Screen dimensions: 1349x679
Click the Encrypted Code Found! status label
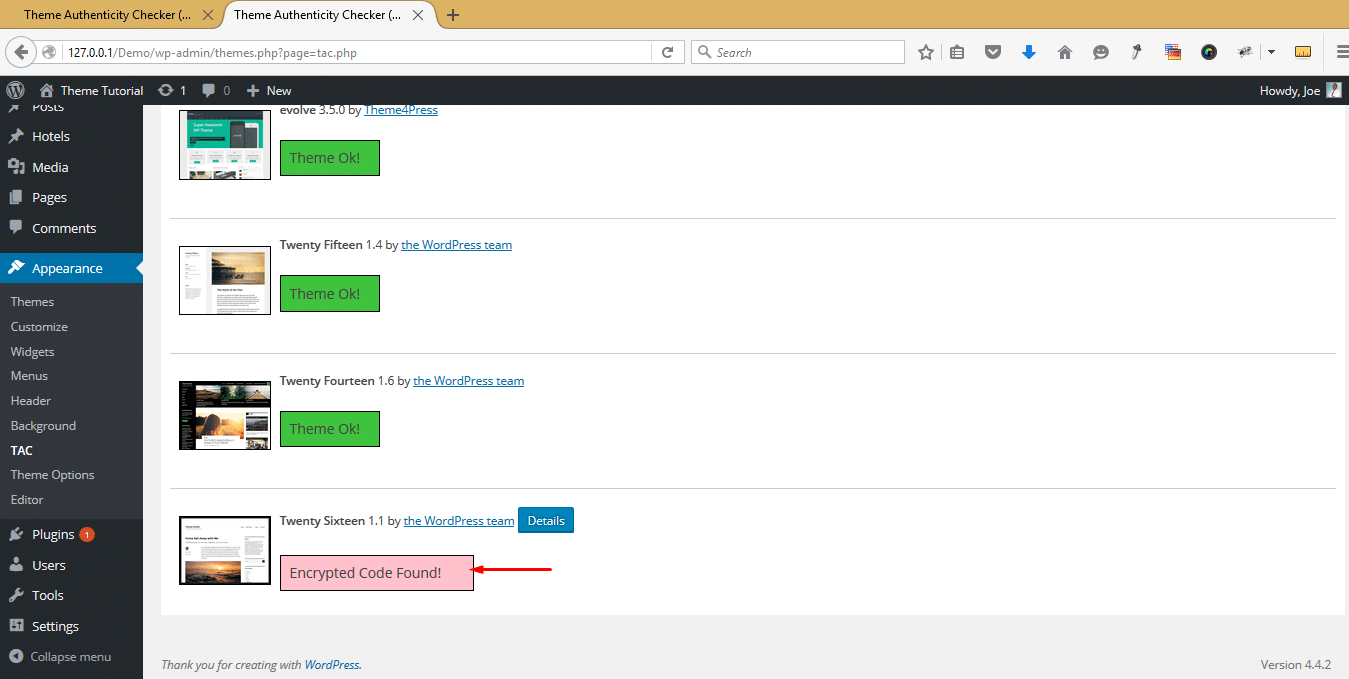tap(377, 573)
